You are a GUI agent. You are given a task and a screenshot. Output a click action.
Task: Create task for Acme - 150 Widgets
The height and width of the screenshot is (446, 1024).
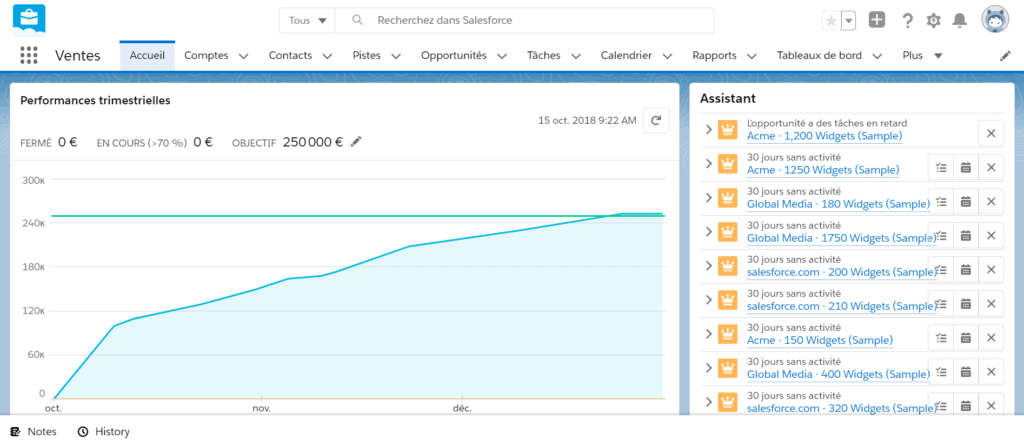941,337
